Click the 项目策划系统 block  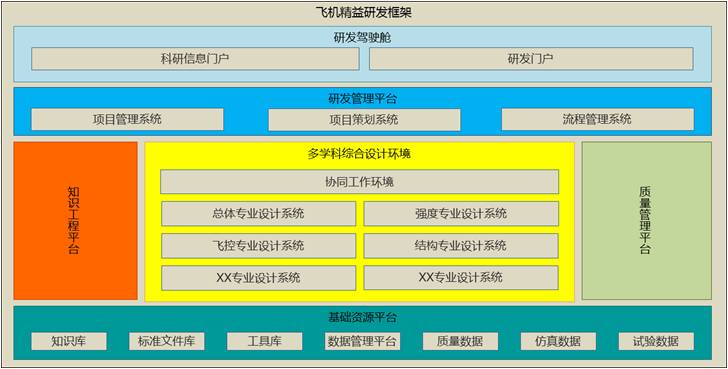point(364,120)
